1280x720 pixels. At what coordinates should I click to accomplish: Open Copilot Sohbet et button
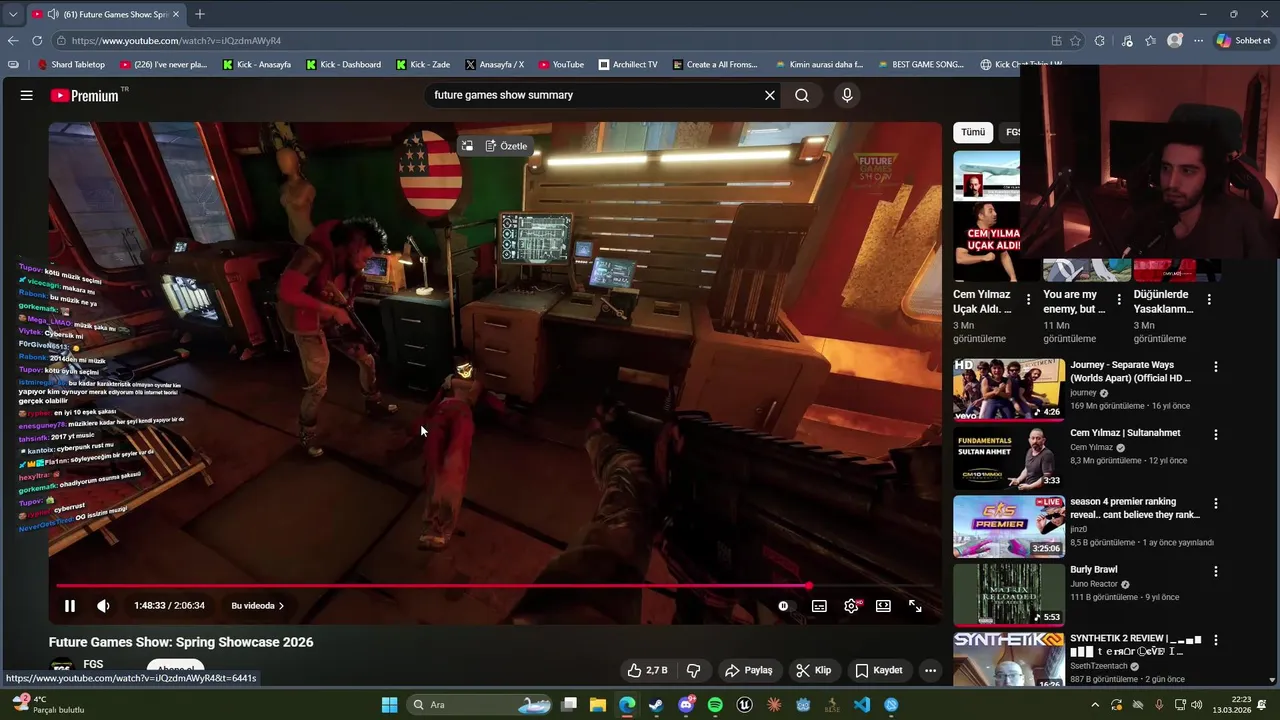pos(1244,41)
